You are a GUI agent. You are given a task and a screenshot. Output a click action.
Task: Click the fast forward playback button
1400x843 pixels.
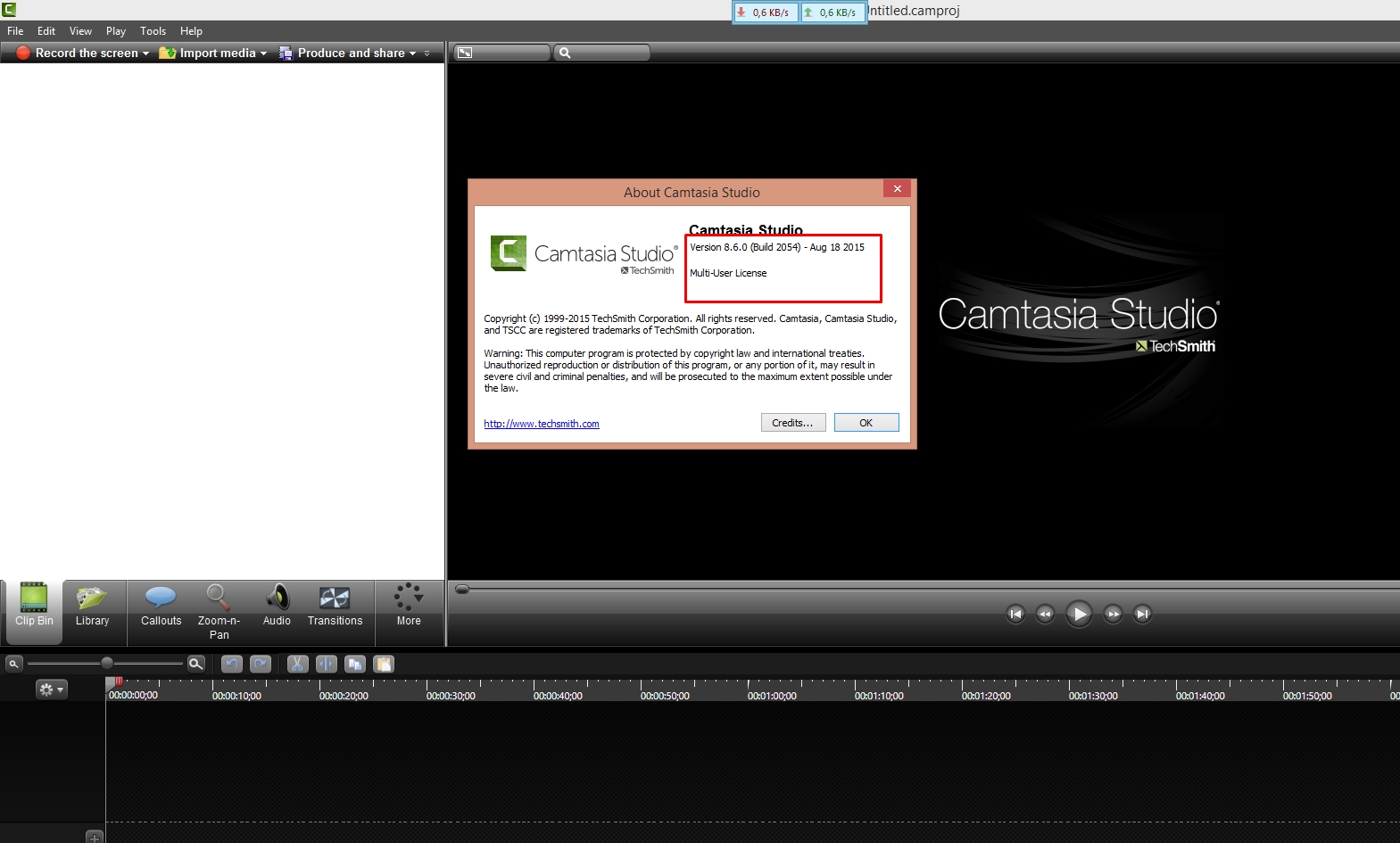[x=1113, y=614]
